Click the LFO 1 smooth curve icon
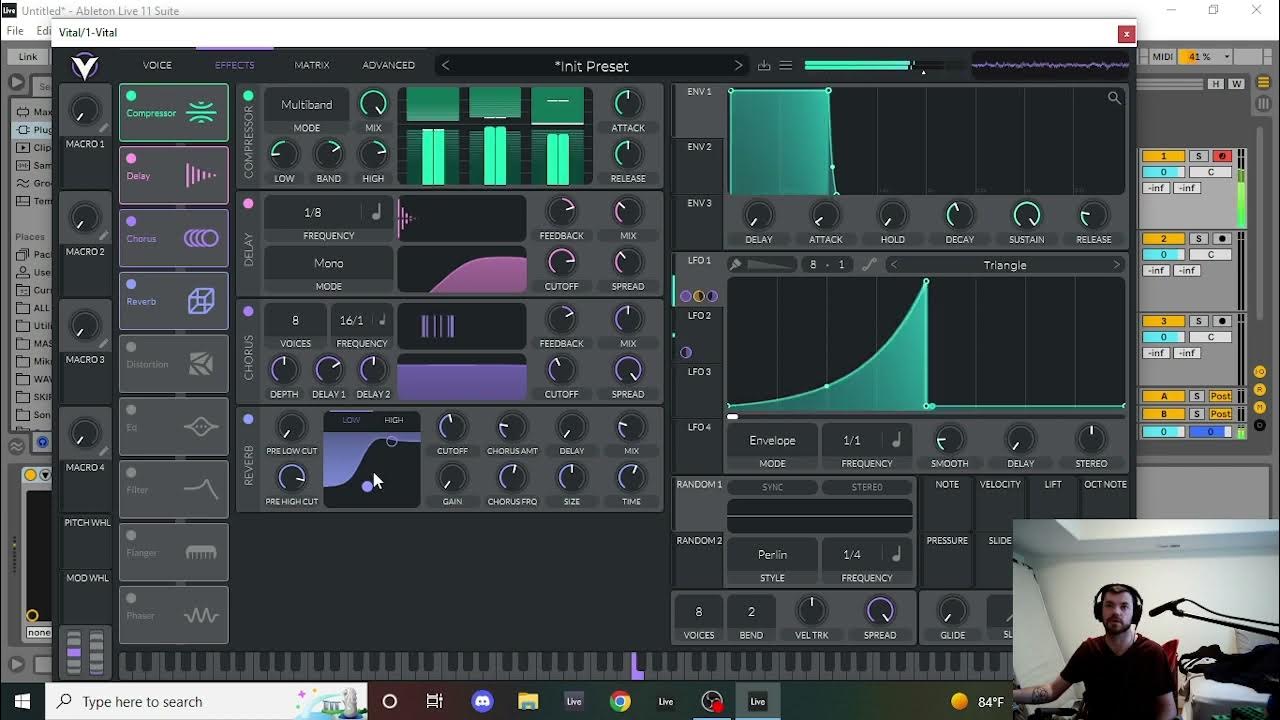Viewport: 1280px width, 720px height. point(869,265)
